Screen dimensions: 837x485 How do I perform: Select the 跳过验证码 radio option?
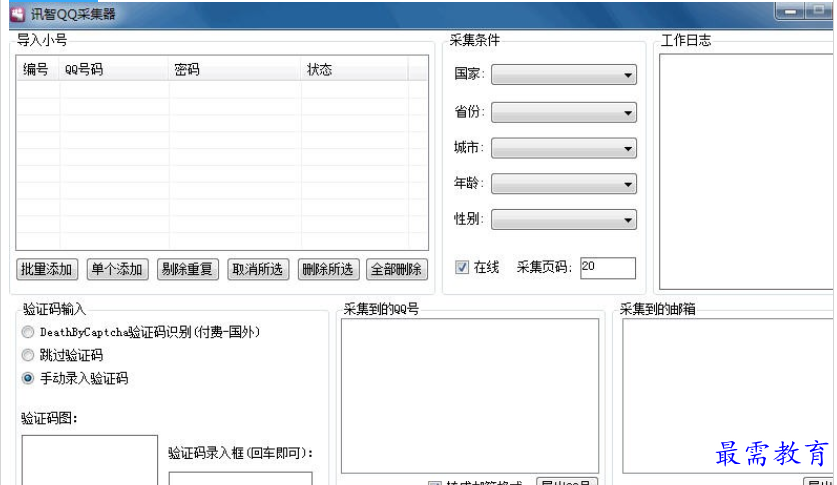point(28,355)
